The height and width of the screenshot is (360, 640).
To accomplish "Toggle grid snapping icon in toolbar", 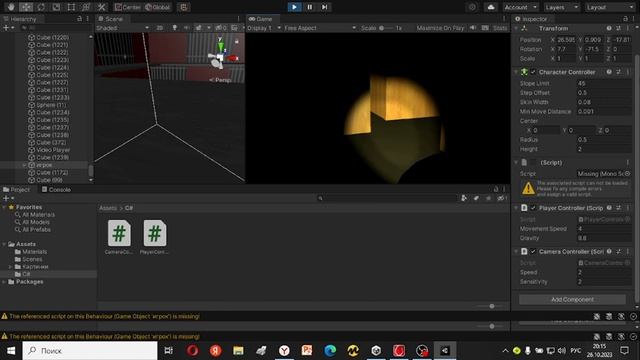I will pyautogui.click(x=184, y=7).
